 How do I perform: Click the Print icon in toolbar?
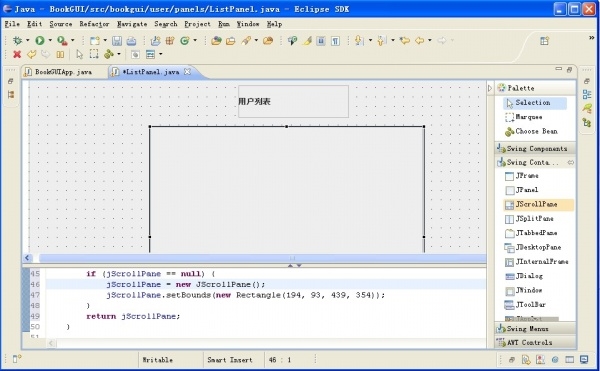(x=131, y=41)
